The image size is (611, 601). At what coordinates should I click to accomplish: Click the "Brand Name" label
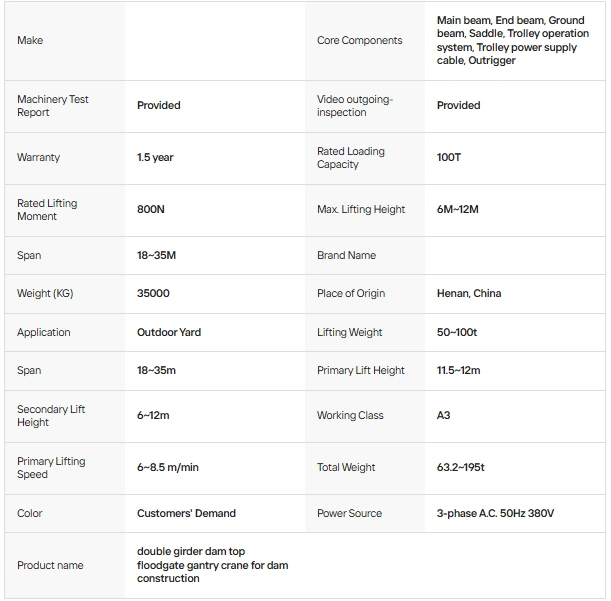346,256
